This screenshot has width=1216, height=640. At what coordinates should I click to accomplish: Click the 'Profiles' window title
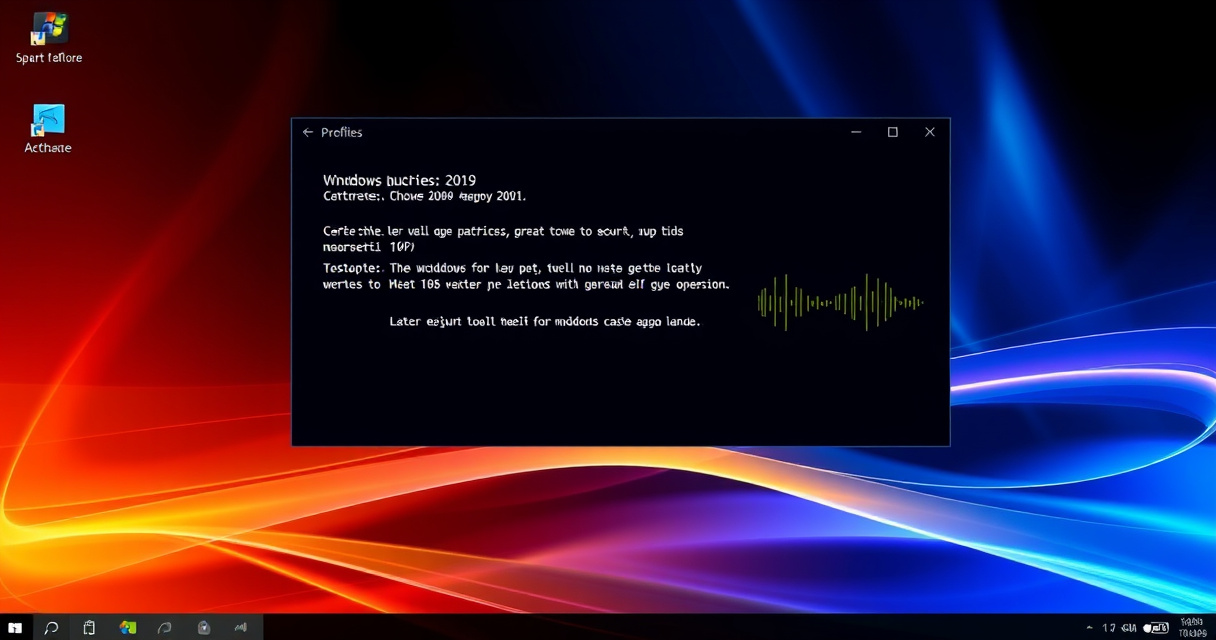pyautogui.click(x=342, y=132)
